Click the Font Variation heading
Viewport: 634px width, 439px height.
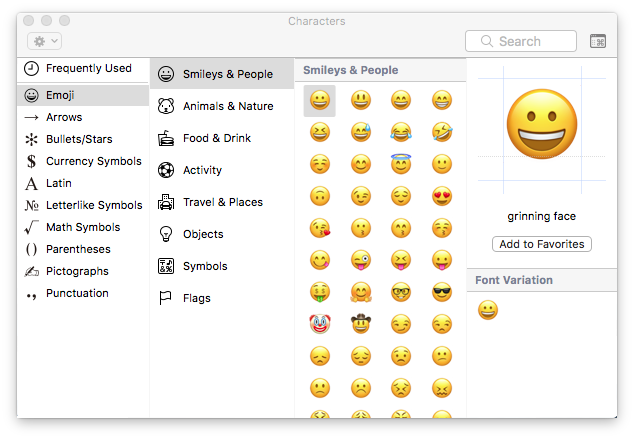(514, 280)
